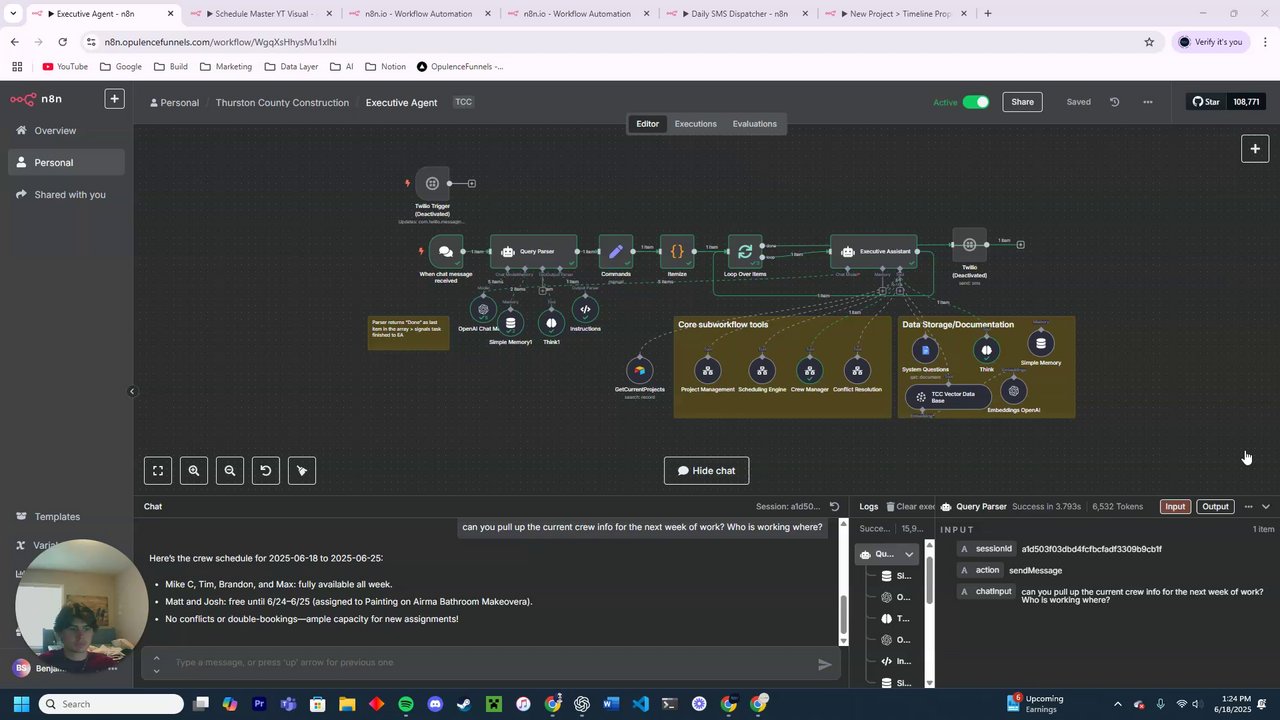Image resolution: width=1280 pixels, height=720 pixels.
Task: Click the Hide chat button
Action: pyautogui.click(x=706, y=471)
